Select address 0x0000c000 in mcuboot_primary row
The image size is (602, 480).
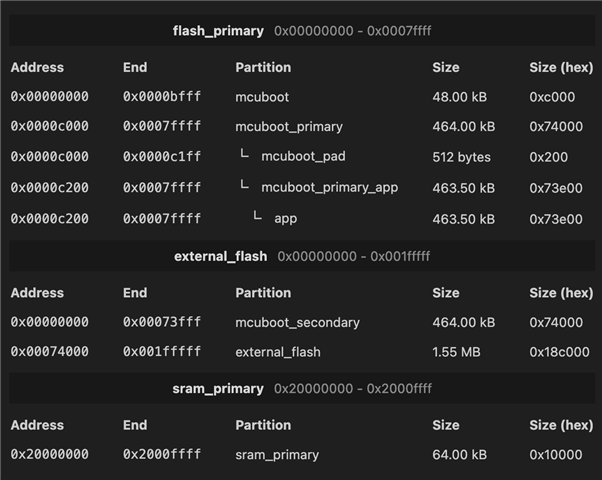(50, 126)
